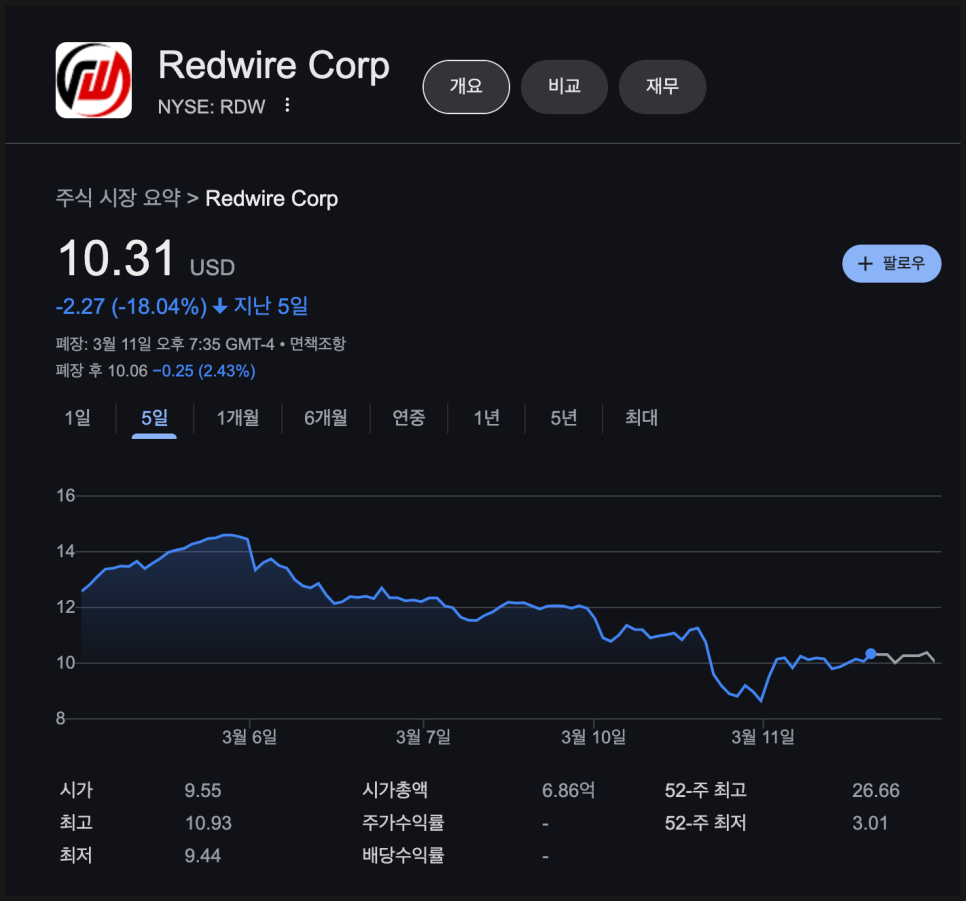Click the USD currency label
Image resolution: width=966 pixels, height=901 pixels.
(213, 268)
